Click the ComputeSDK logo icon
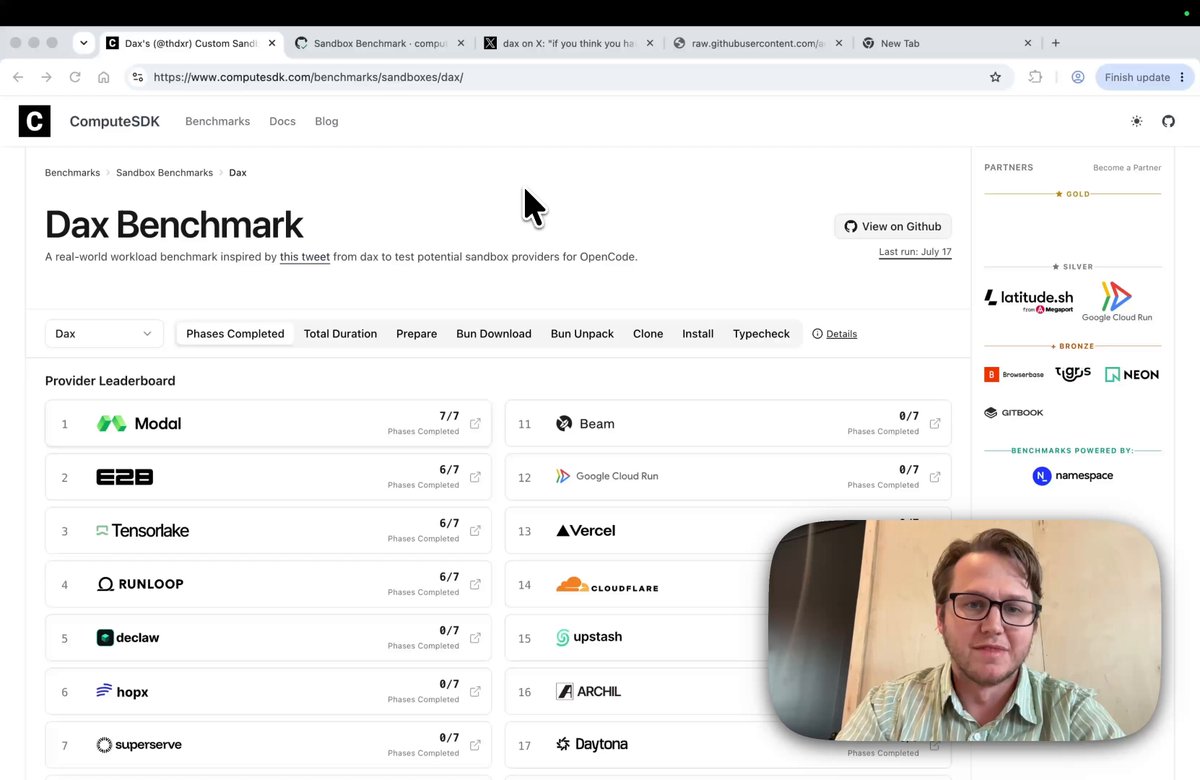Viewport: 1200px width, 780px height. [34, 121]
